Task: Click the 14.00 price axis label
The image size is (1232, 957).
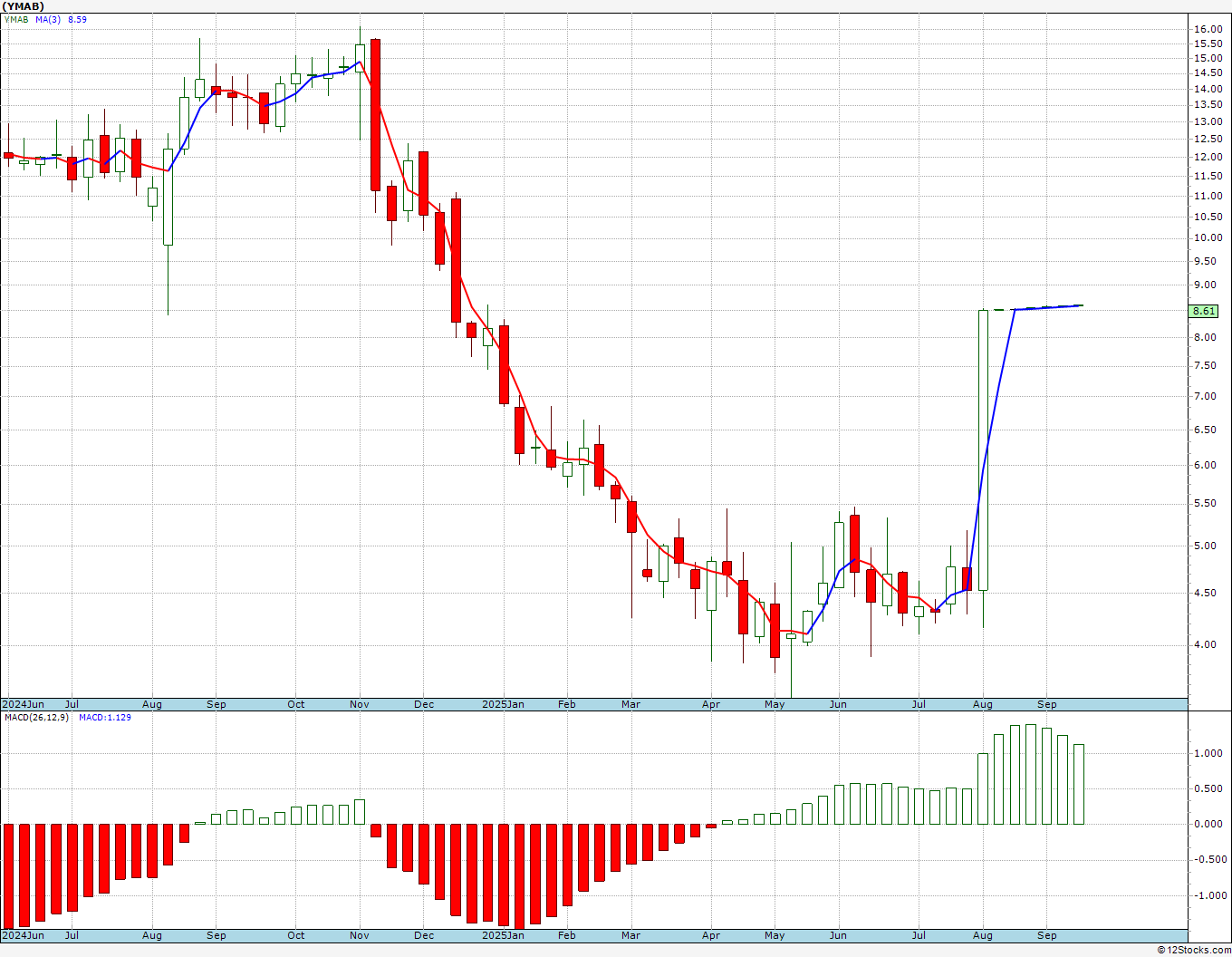Action: (x=1208, y=89)
